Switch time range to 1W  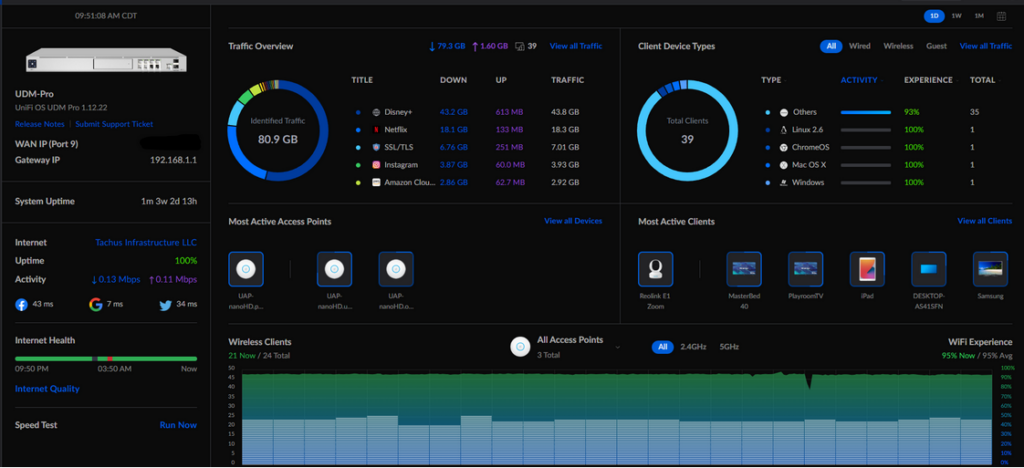[x=956, y=16]
